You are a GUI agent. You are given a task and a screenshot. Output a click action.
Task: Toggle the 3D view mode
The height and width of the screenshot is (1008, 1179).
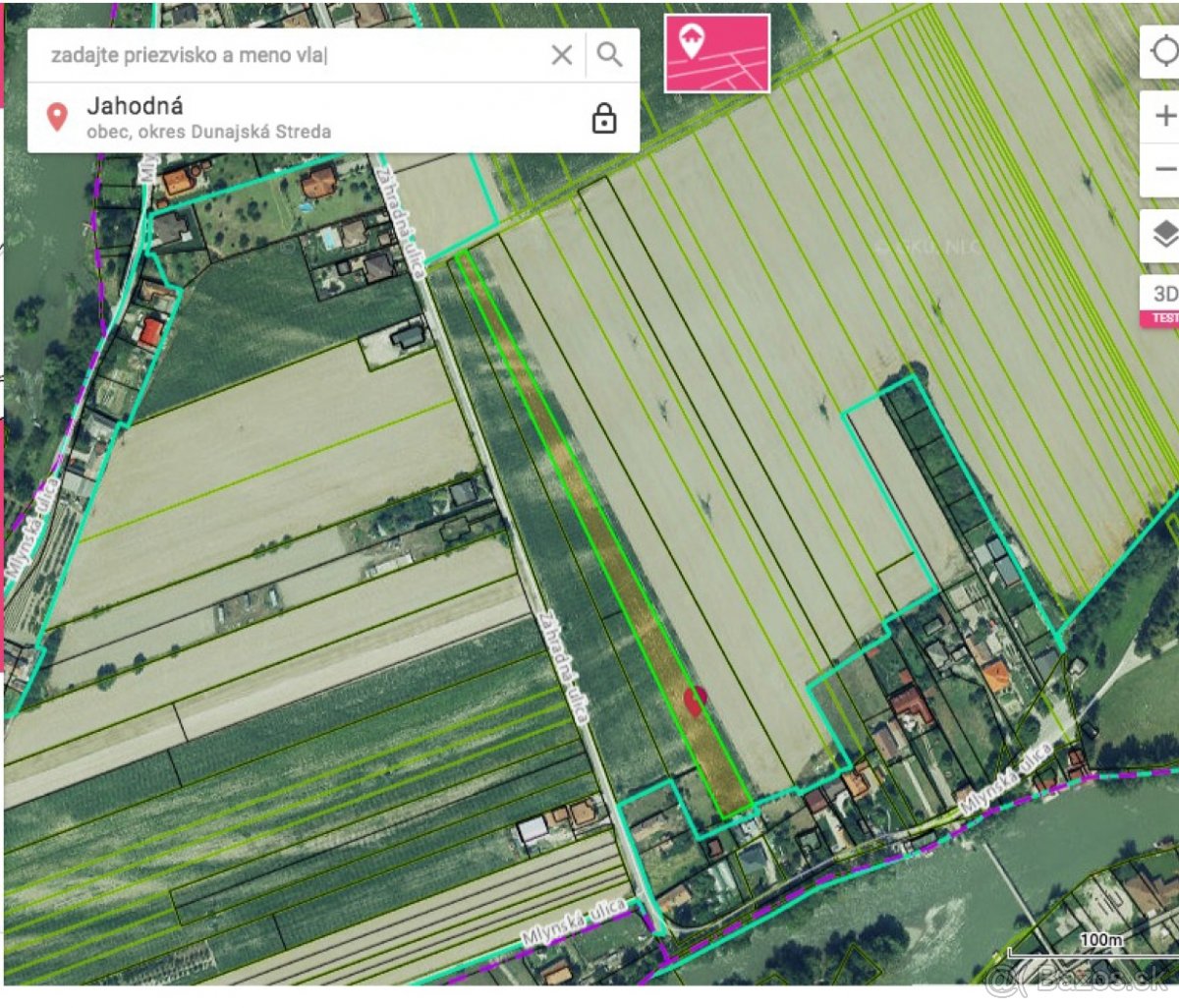point(1164,294)
